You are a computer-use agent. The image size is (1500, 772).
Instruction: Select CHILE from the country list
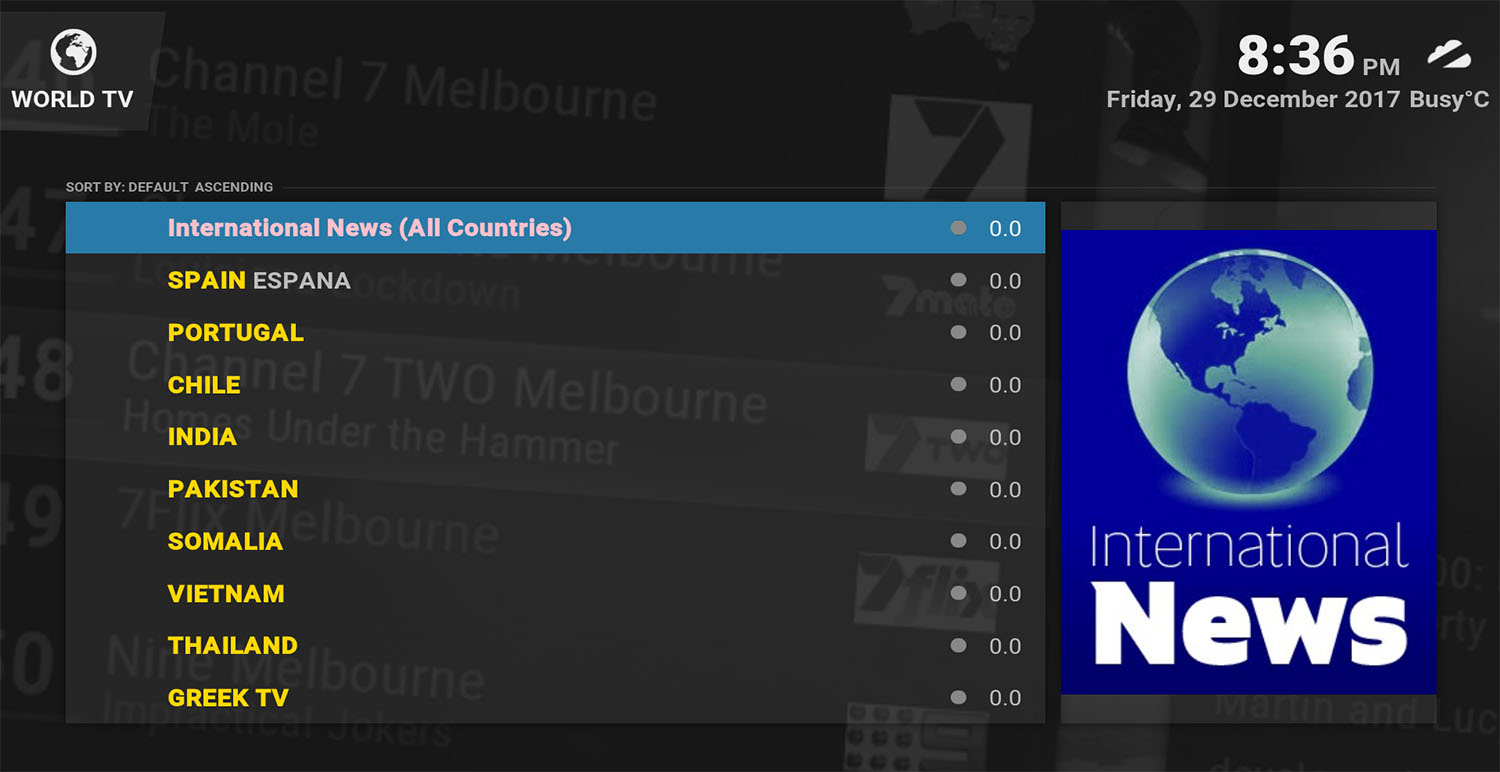tap(555, 384)
